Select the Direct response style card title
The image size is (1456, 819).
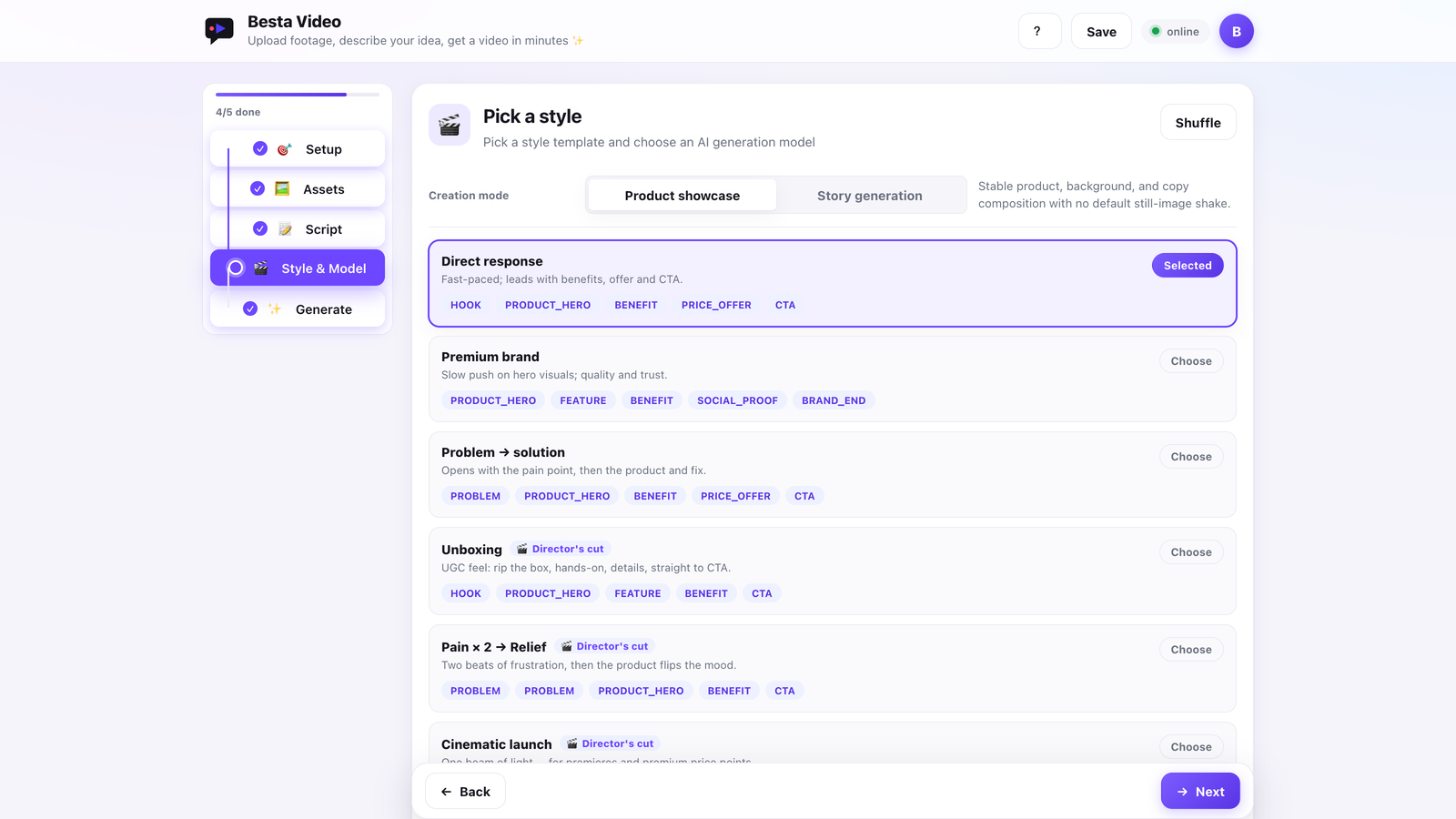(491, 261)
